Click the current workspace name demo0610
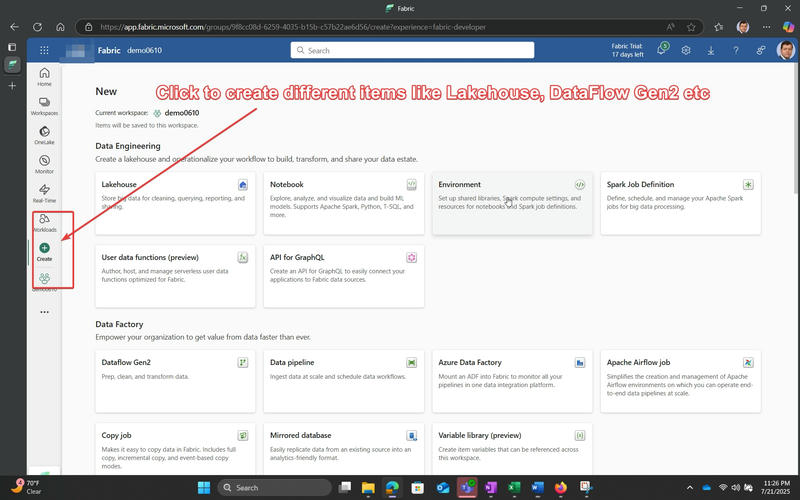Screen dimensions: 800x500 coord(182,113)
